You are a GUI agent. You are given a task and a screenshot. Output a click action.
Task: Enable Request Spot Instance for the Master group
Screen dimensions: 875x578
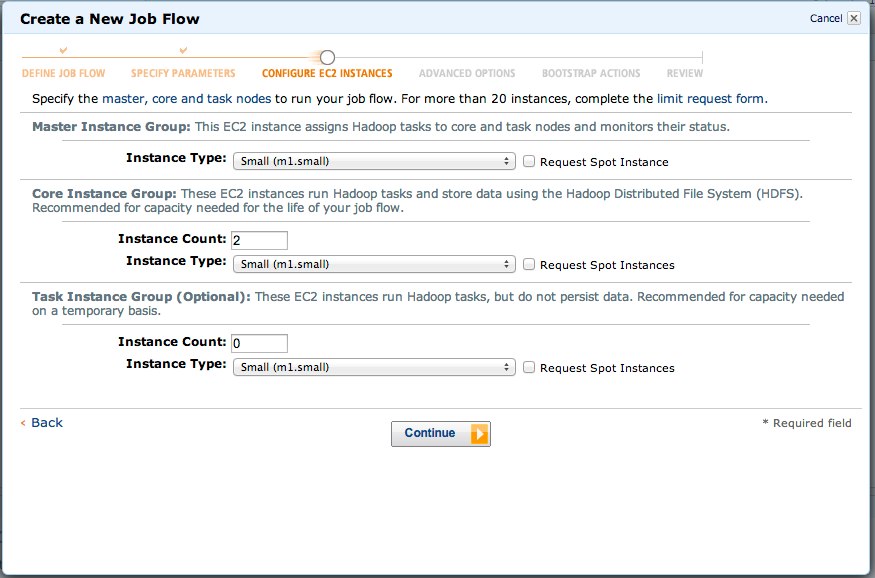click(x=528, y=160)
